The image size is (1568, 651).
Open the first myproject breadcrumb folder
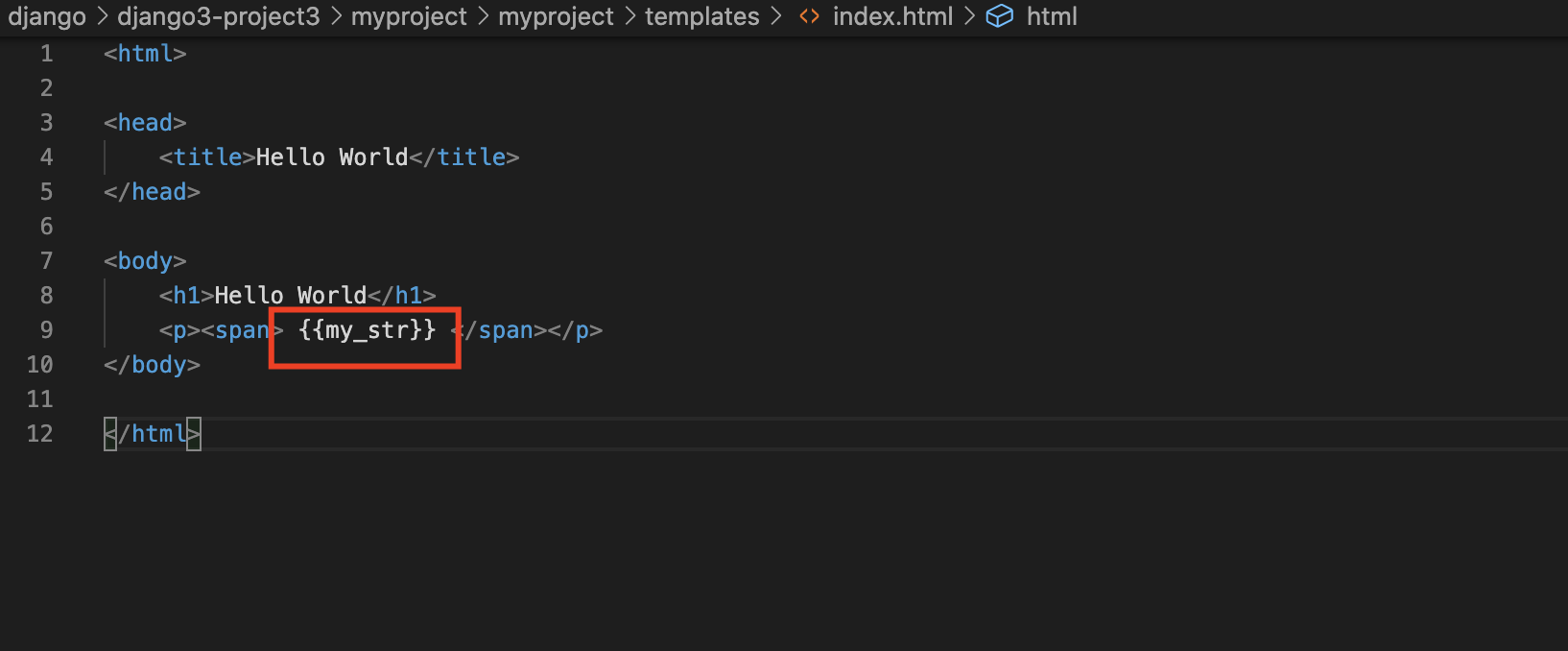coord(409,16)
